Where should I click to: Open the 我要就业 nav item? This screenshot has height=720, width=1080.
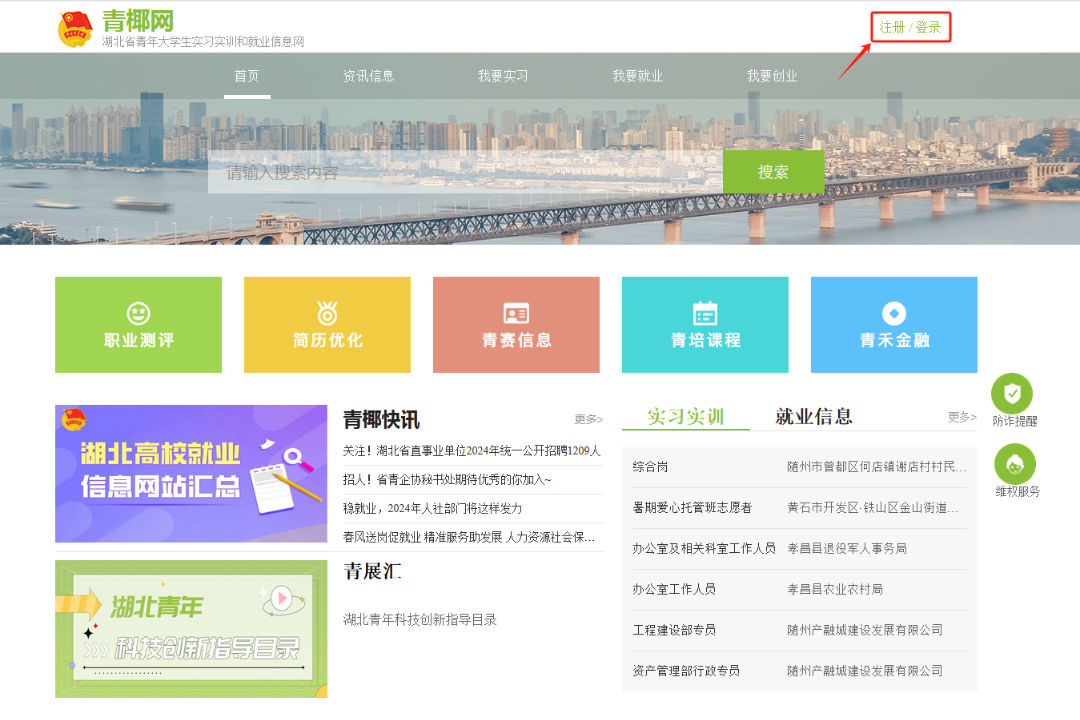point(637,76)
